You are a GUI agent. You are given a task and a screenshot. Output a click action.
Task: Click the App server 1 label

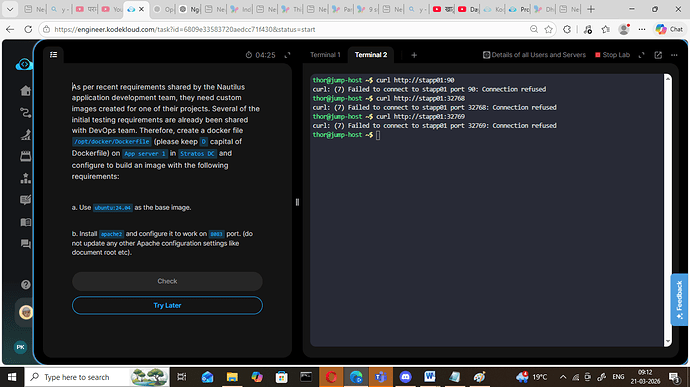click(145, 154)
